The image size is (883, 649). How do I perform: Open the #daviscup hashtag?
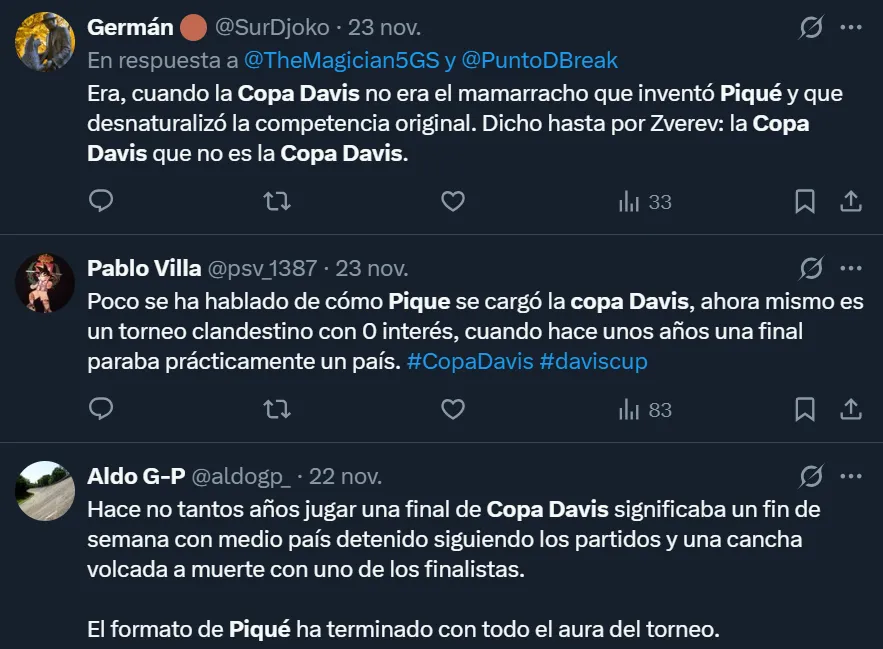593,362
